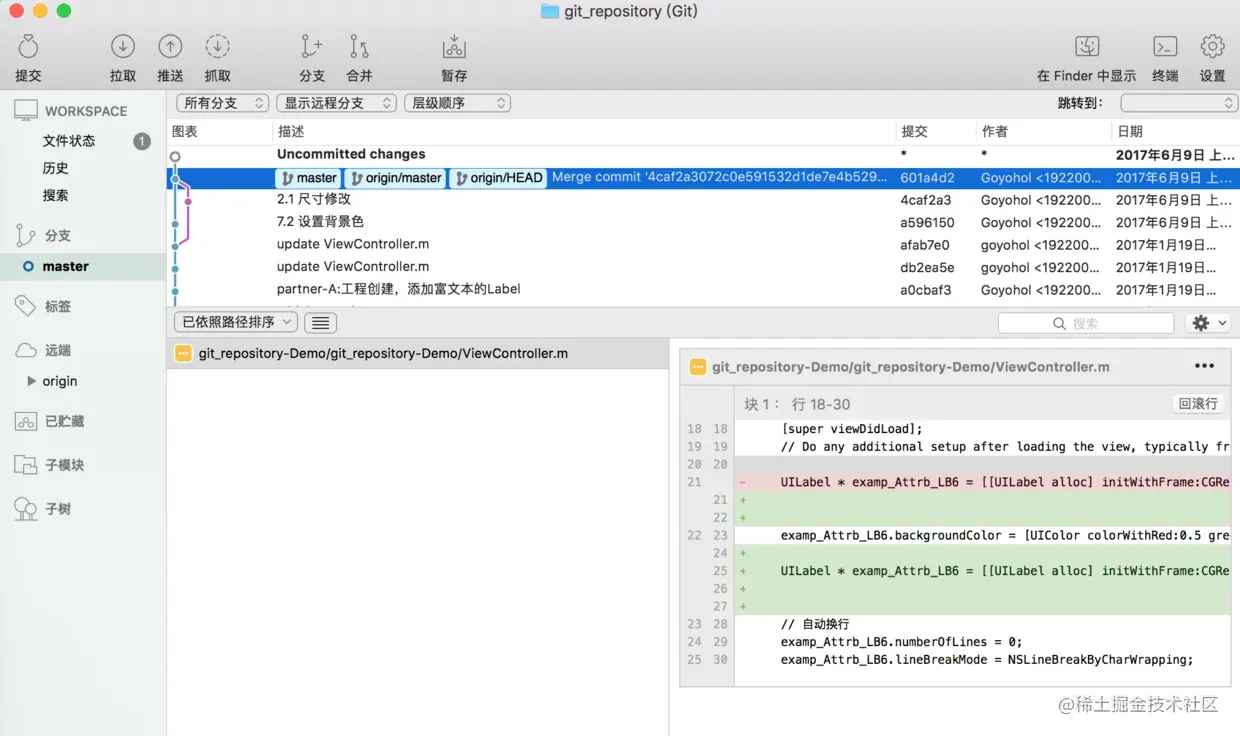Click the Fetch (抓取) toolbar icon
The height and width of the screenshot is (736, 1240).
pos(217,46)
